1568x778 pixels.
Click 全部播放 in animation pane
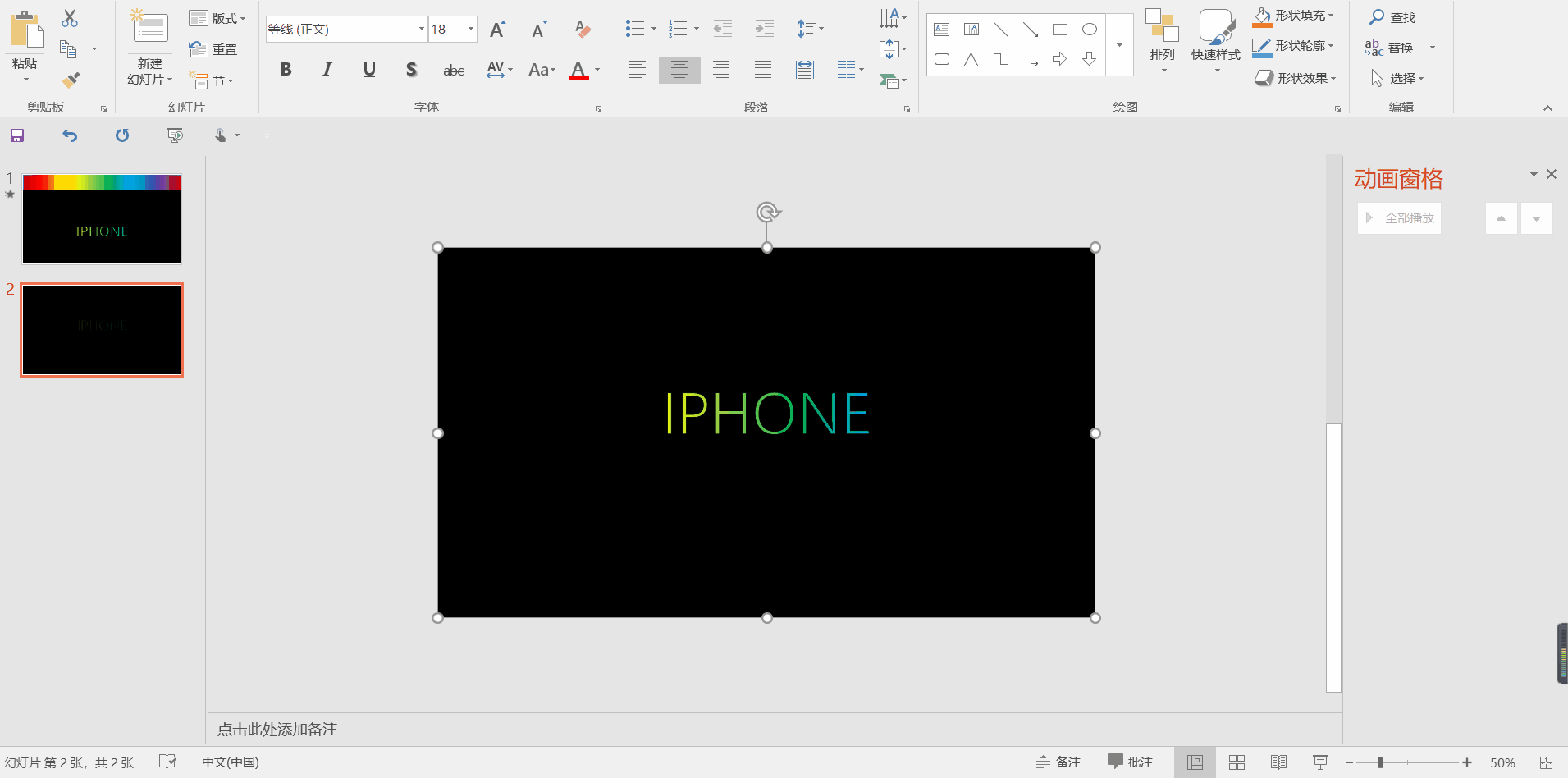(1399, 218)
